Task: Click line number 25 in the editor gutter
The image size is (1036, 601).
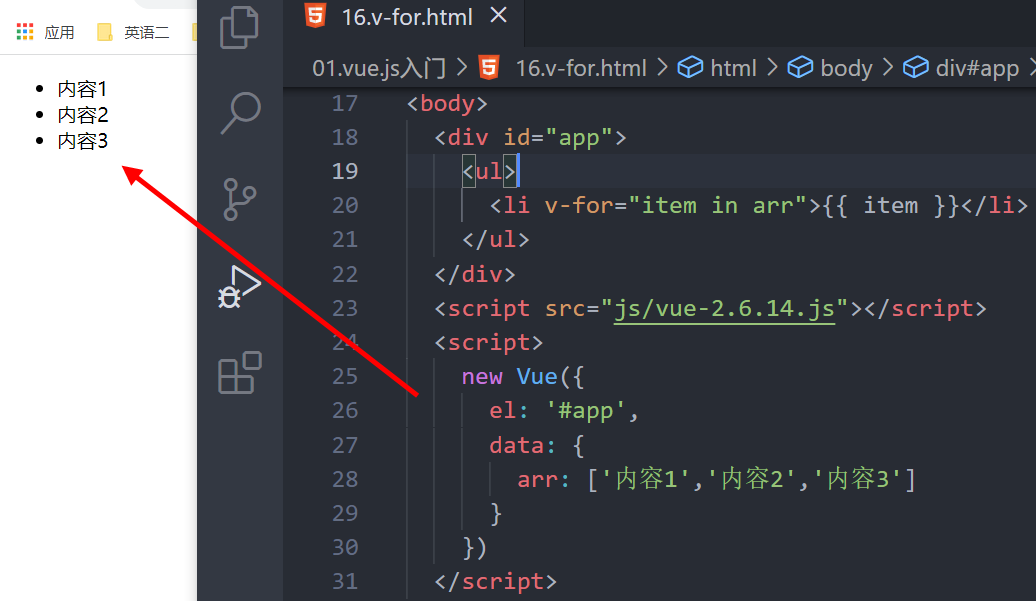Action: (345, 376)
